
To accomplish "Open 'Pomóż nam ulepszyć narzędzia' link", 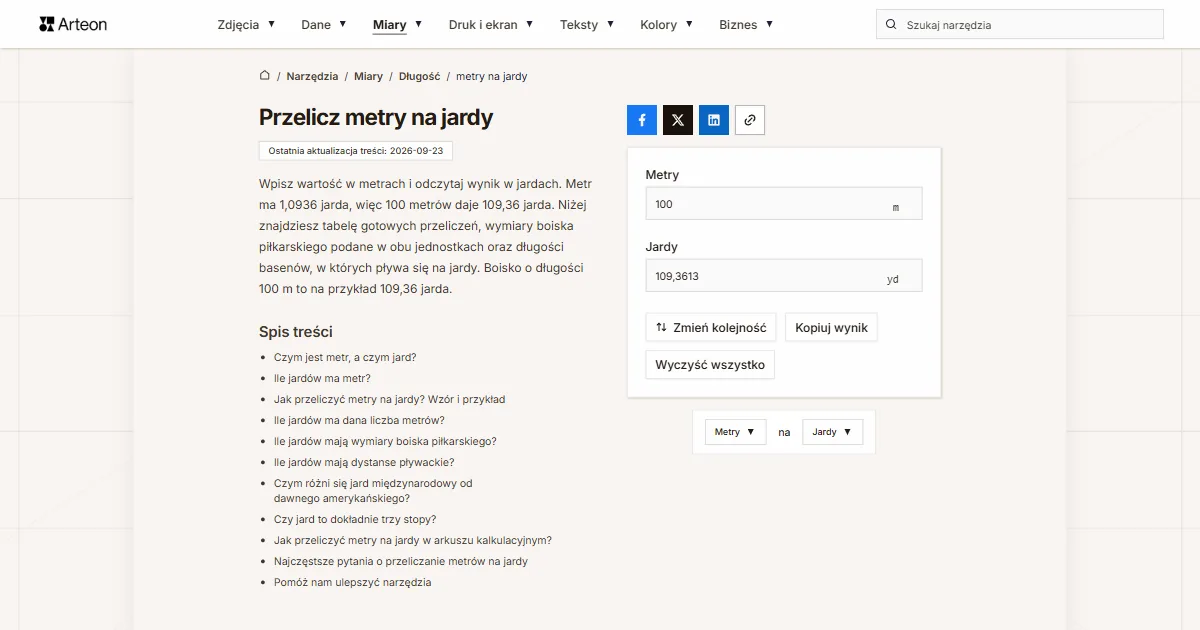I will click(x=353, y=582).
